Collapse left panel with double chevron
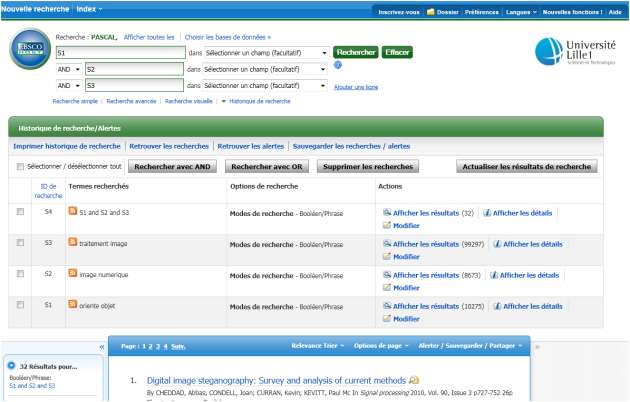Viewport: 630px width, 402px height. [102, 347]
